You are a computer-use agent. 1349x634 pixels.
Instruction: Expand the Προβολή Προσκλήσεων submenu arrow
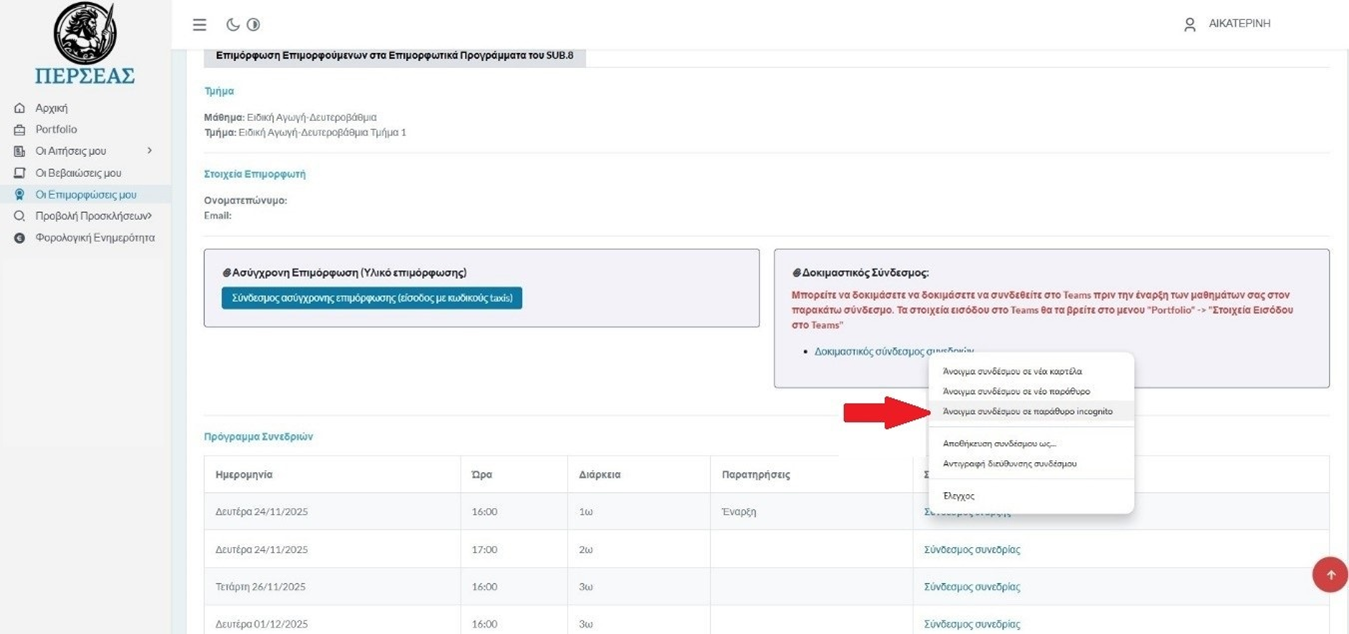tap(149, 216)
